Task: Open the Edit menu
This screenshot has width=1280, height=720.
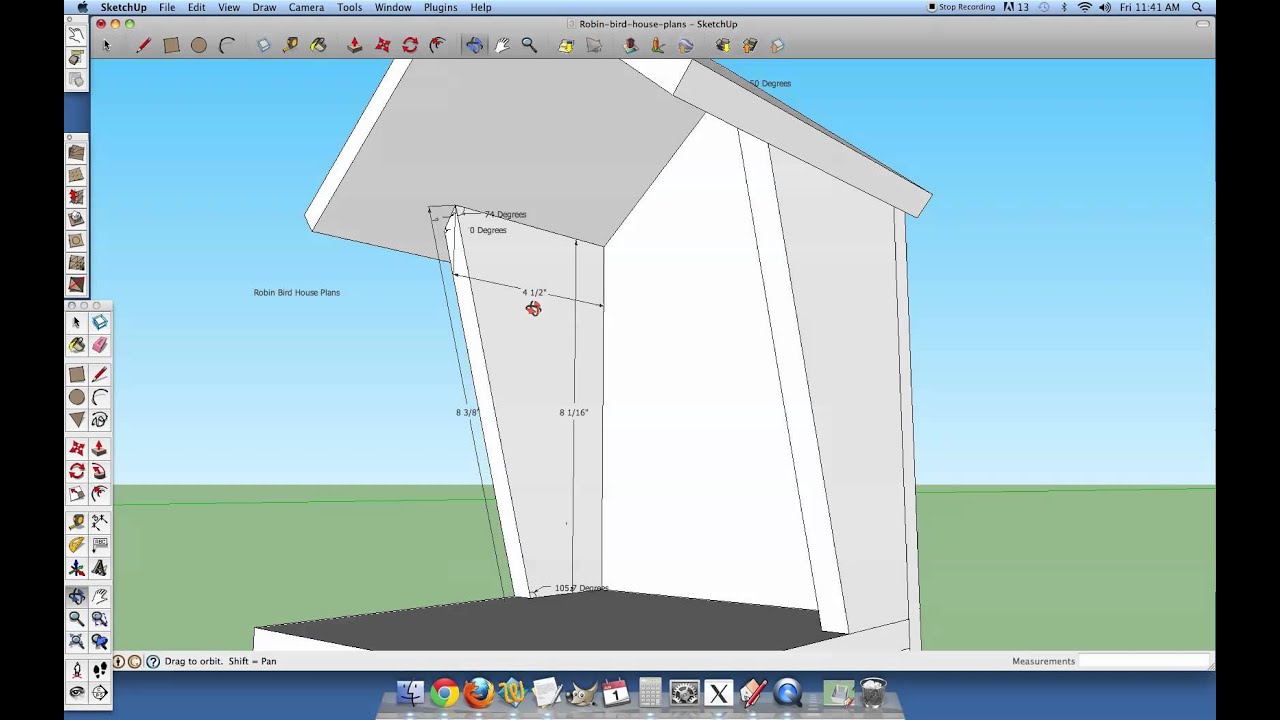Action: coord(196,7)
